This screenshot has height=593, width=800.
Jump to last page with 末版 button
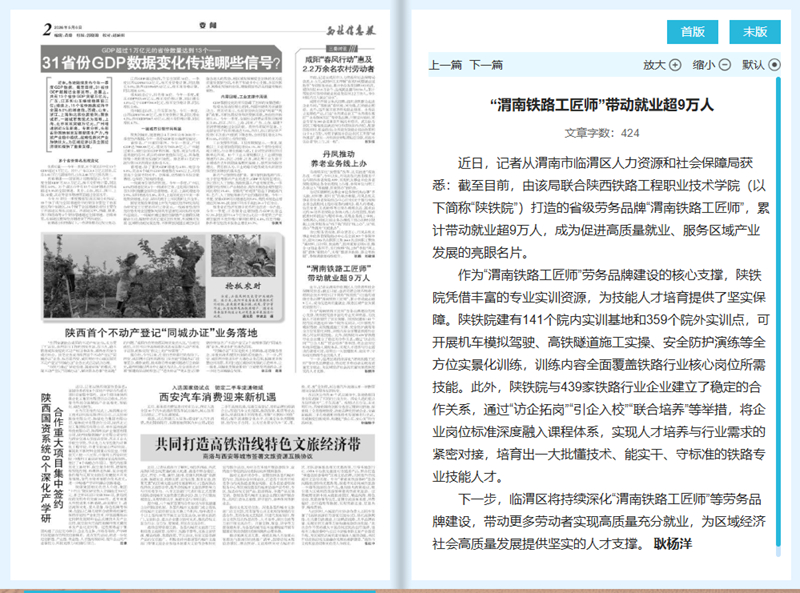coord(755,32)
